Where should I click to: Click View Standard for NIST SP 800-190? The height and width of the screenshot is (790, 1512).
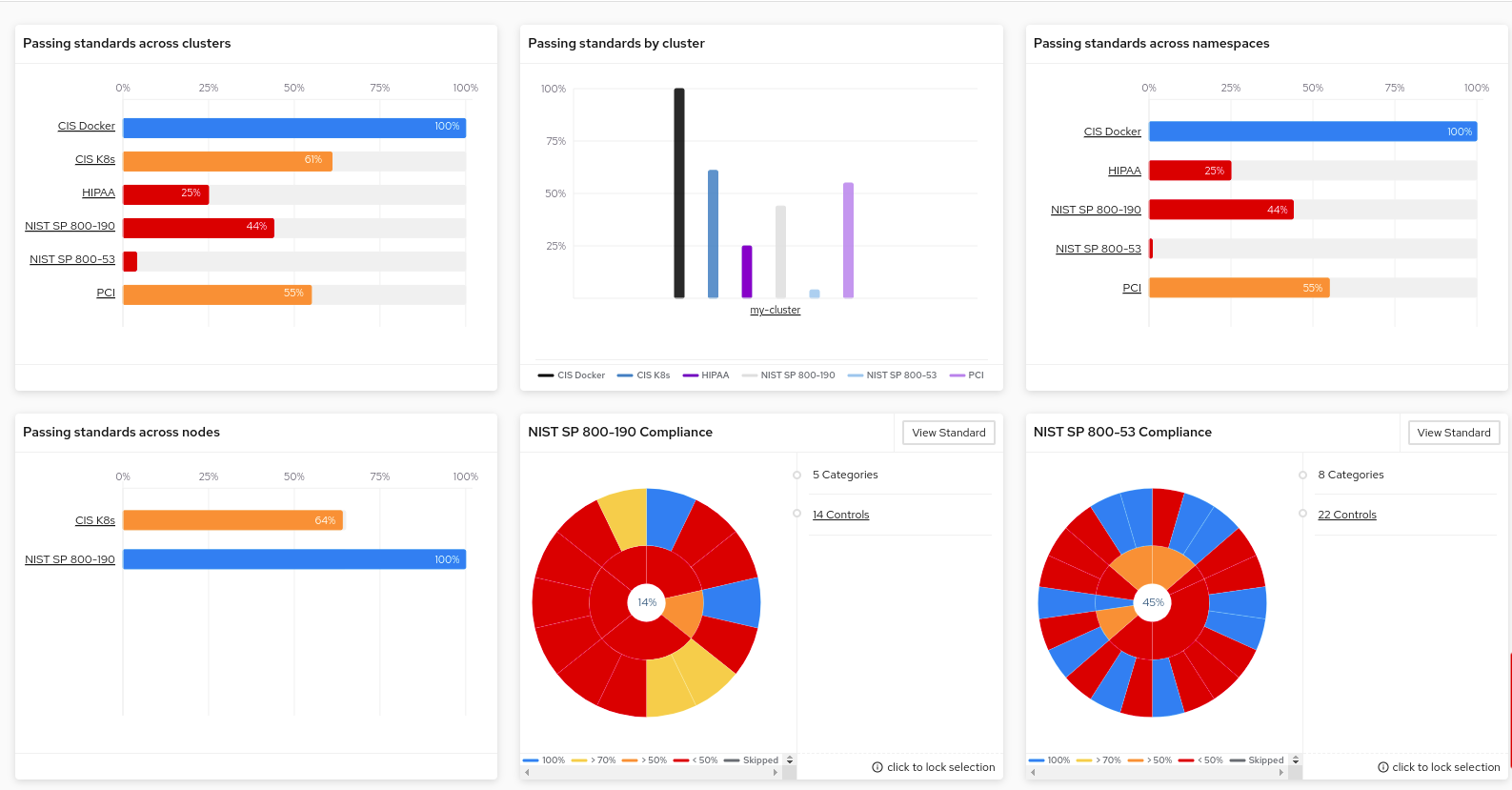(x=949, y=433)
